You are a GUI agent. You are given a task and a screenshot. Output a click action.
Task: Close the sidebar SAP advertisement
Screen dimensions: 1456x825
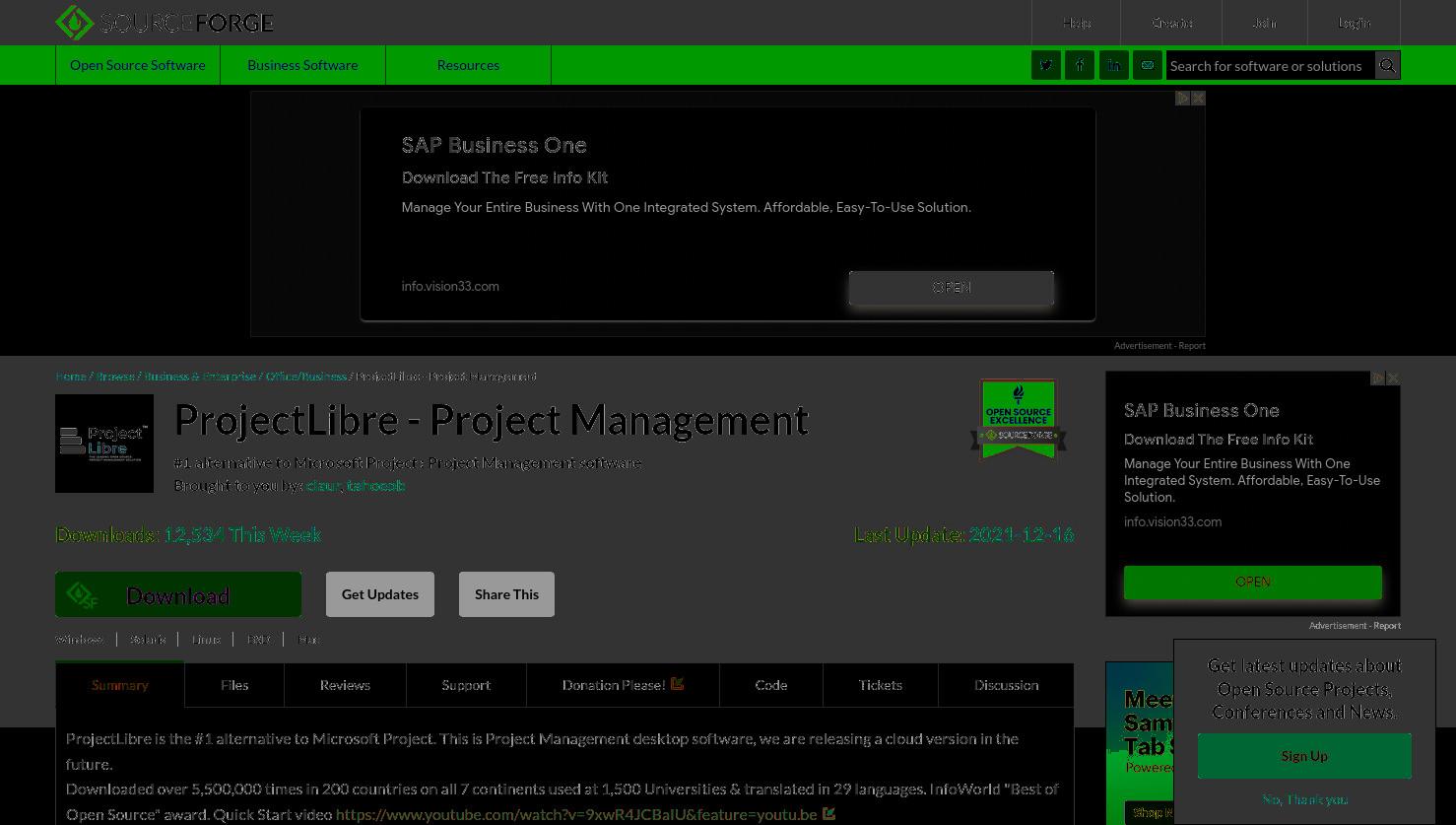point(1393,378)
